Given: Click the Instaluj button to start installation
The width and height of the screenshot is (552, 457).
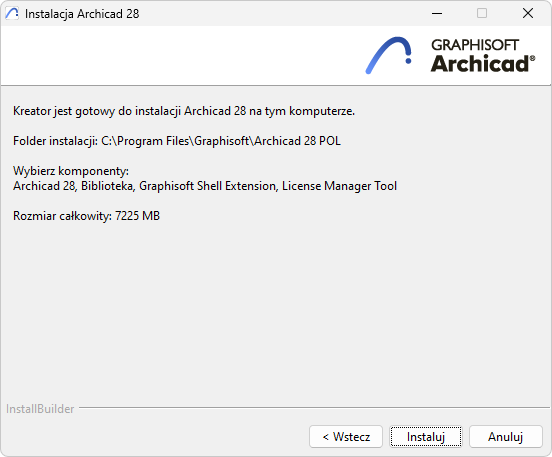Looking at the screenshot, I should click(x=426, y=437).
